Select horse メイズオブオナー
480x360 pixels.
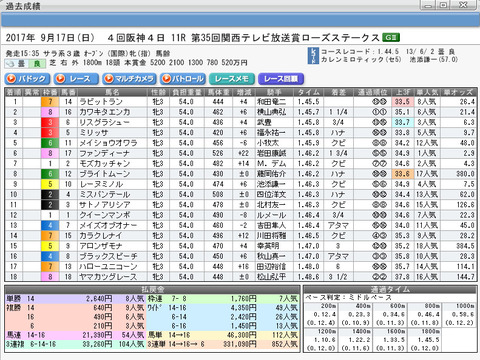tap(108, 225)
